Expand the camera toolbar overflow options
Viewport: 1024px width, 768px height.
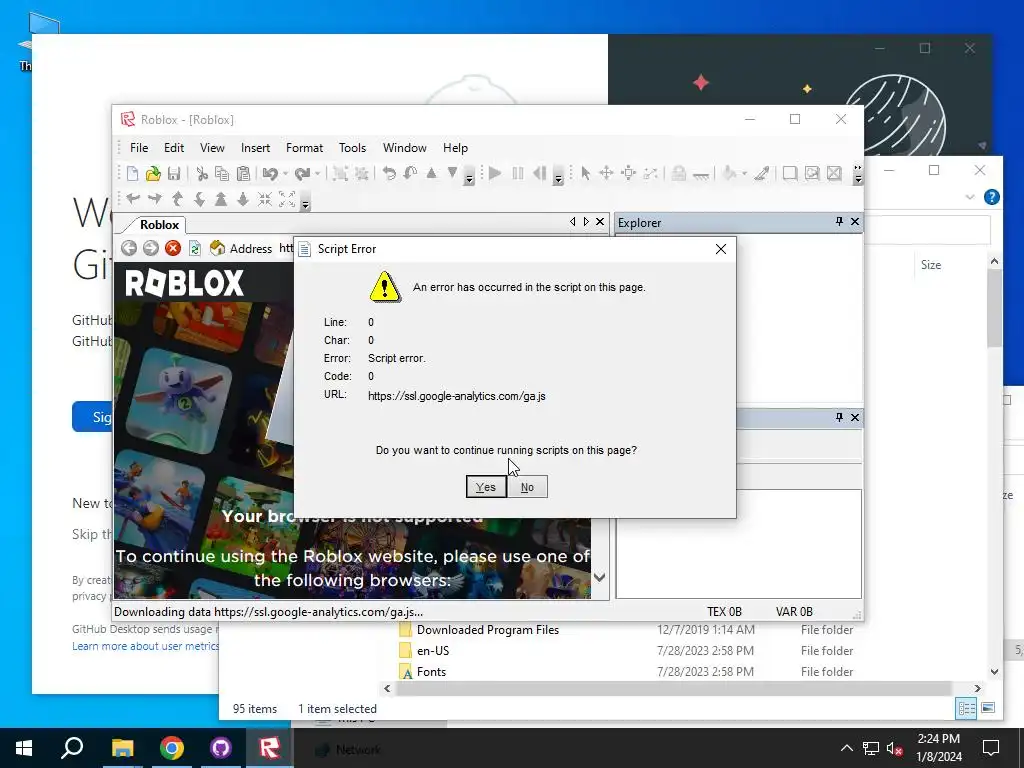pyautogui.click(x=305, y=203)
